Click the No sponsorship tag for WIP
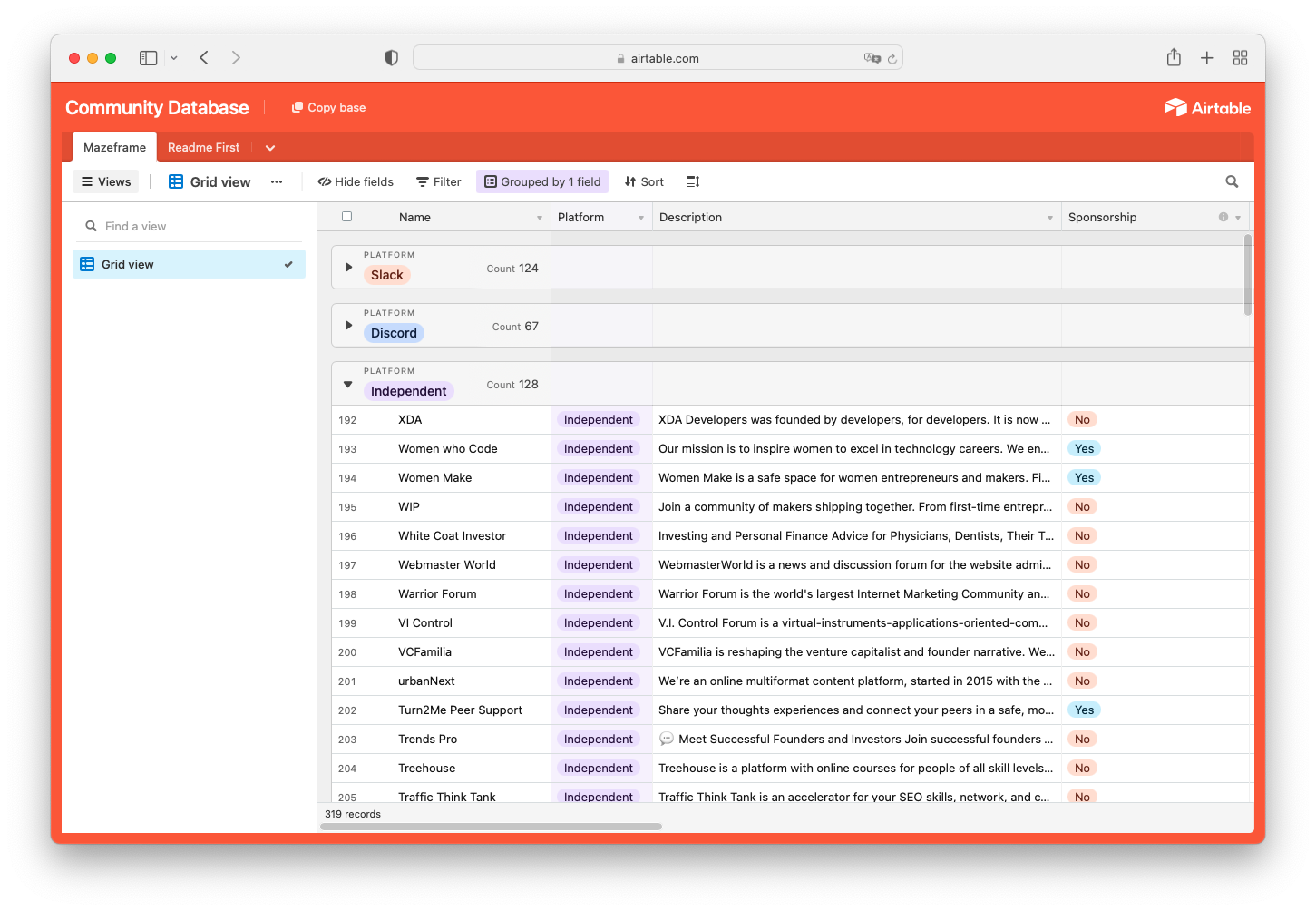 tap(1082, 507)
